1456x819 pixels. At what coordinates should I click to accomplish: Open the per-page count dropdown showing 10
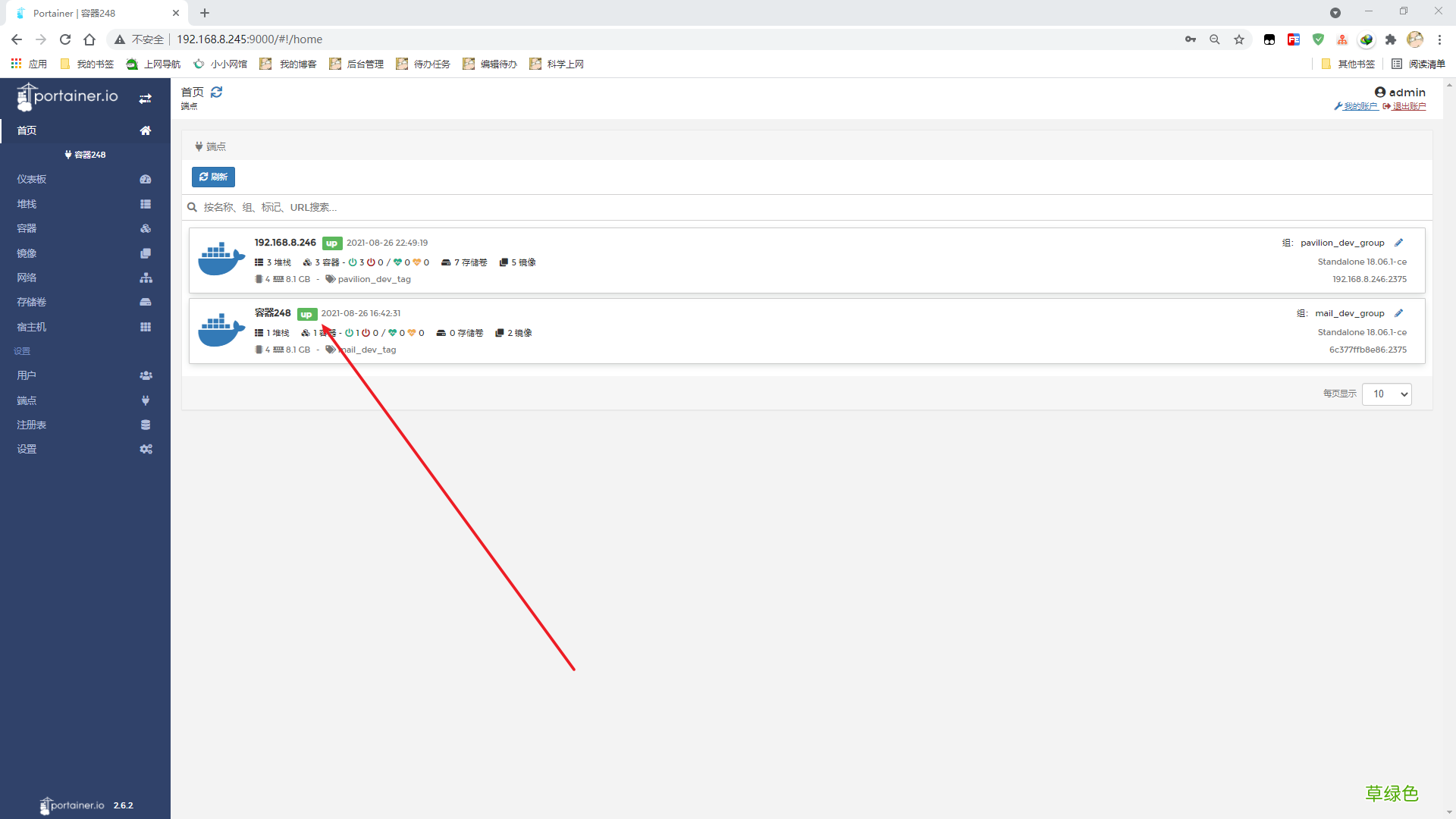pyautogui.click(x=1386, y=394)
